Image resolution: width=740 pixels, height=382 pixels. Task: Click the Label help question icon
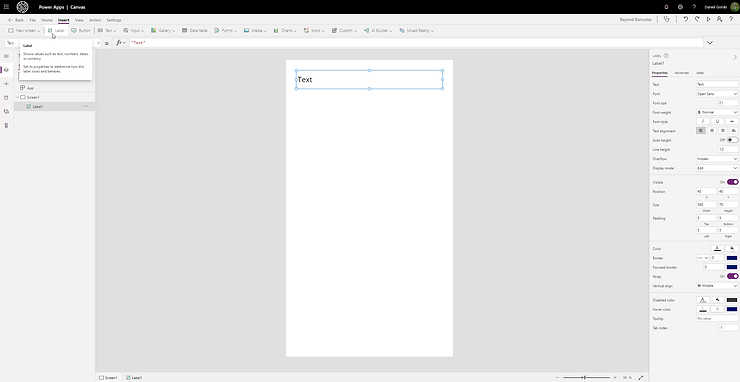666,56
